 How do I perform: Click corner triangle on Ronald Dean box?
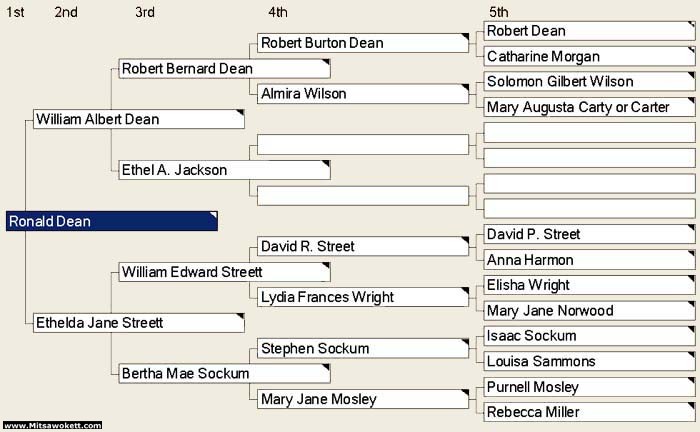tap(214, 215)
